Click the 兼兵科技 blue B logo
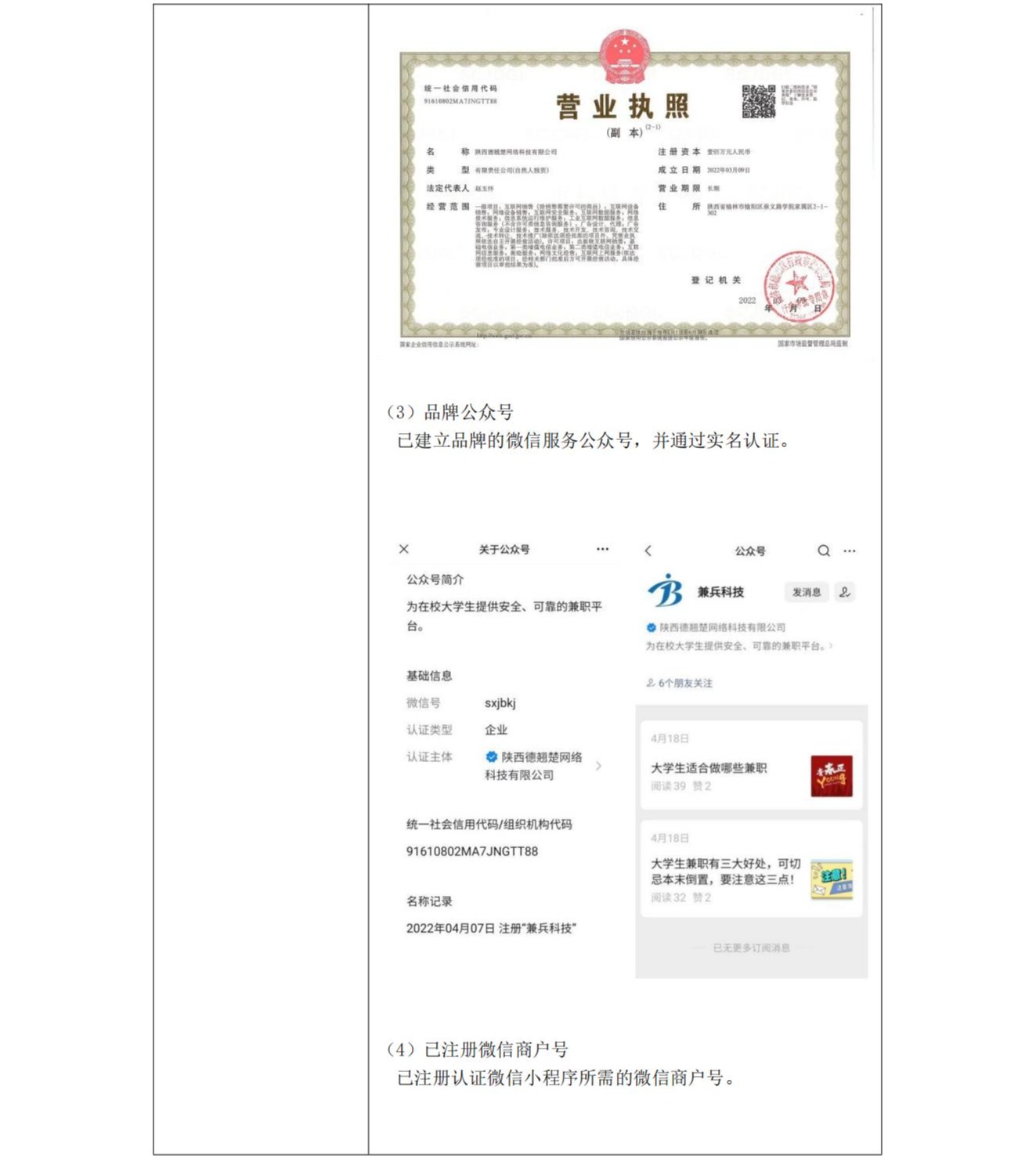 [665, 590]
